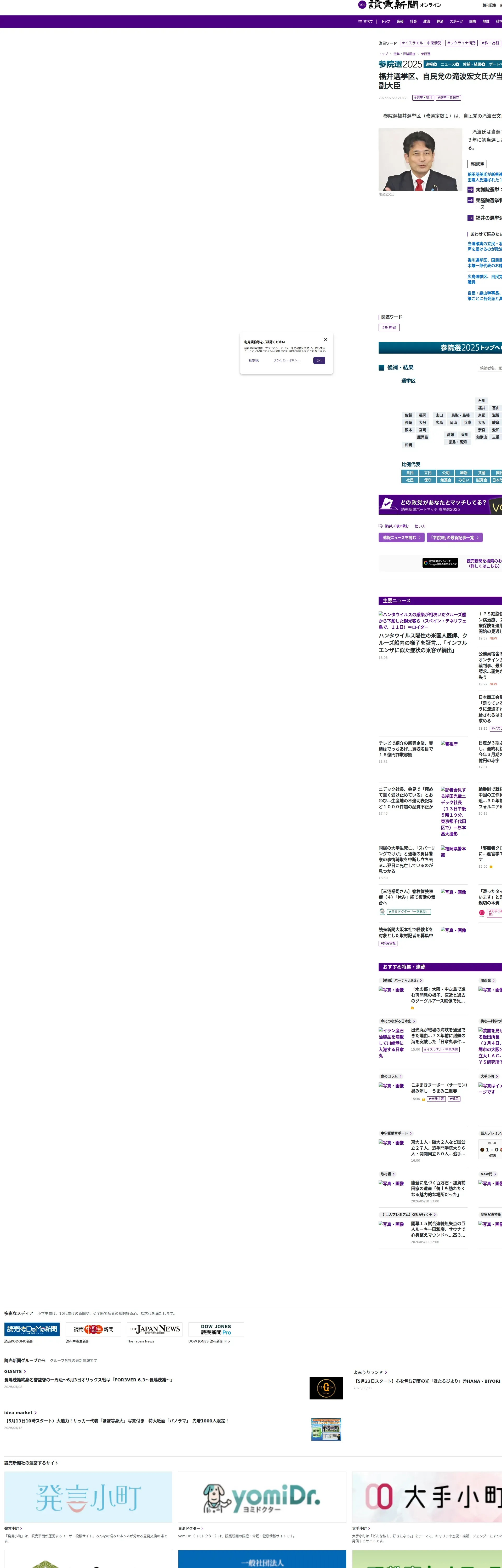Viewport: 502px width, 1568px height.
Task: Select 和歌山 on the constituency map
Action: (481, 437)
